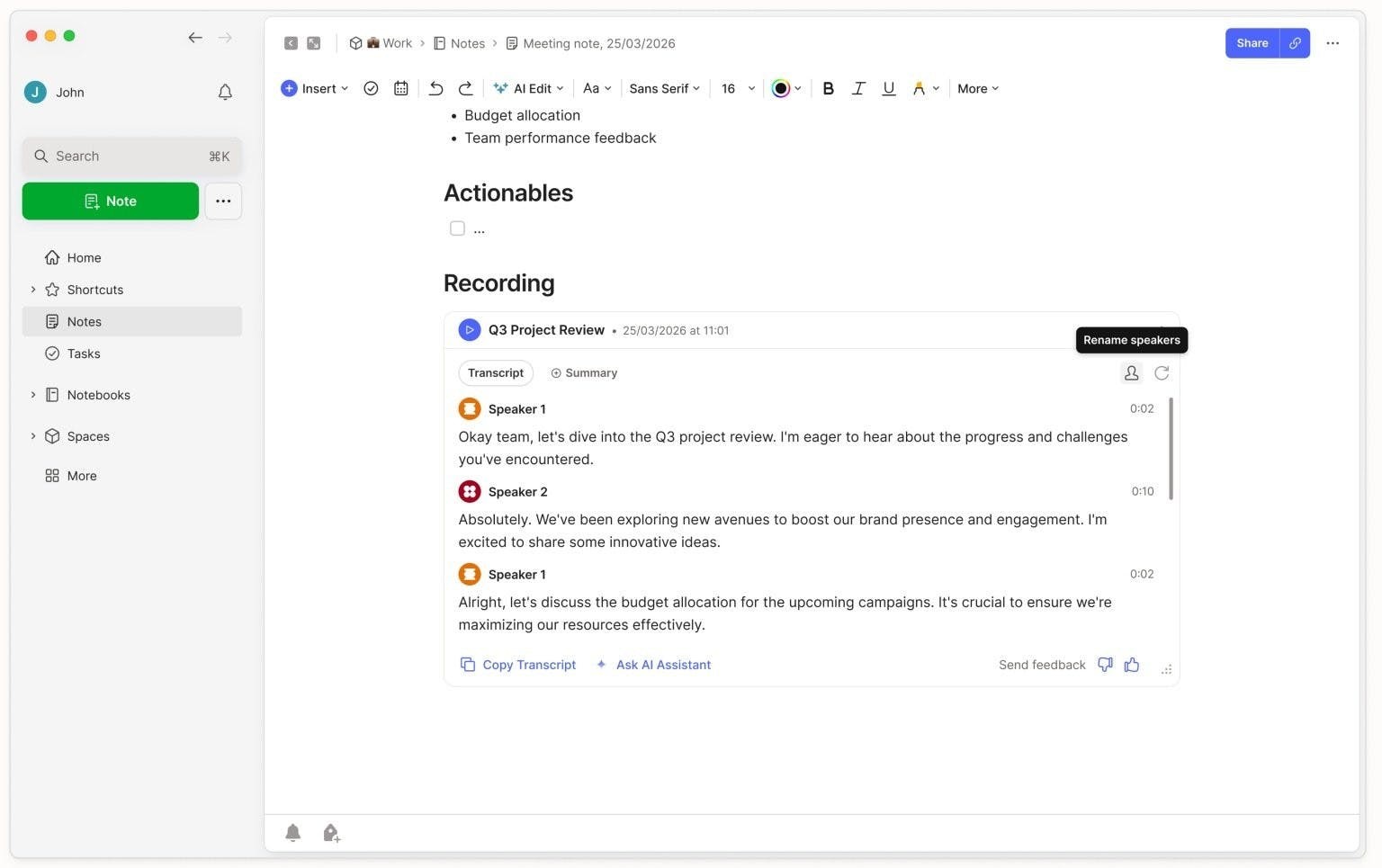Click the undo arrow icon

tap(435, 88)
